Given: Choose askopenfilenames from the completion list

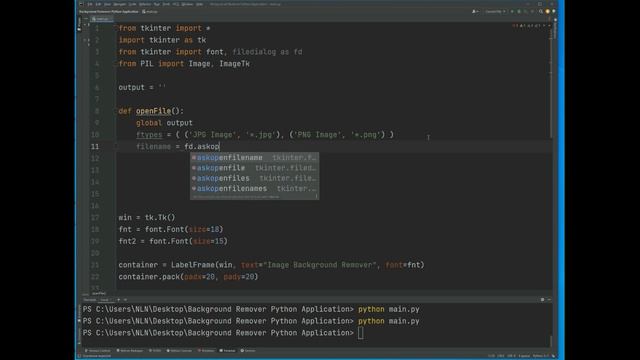Looking at the screenshot, I should pyautogui.click(x=255, y=189).
